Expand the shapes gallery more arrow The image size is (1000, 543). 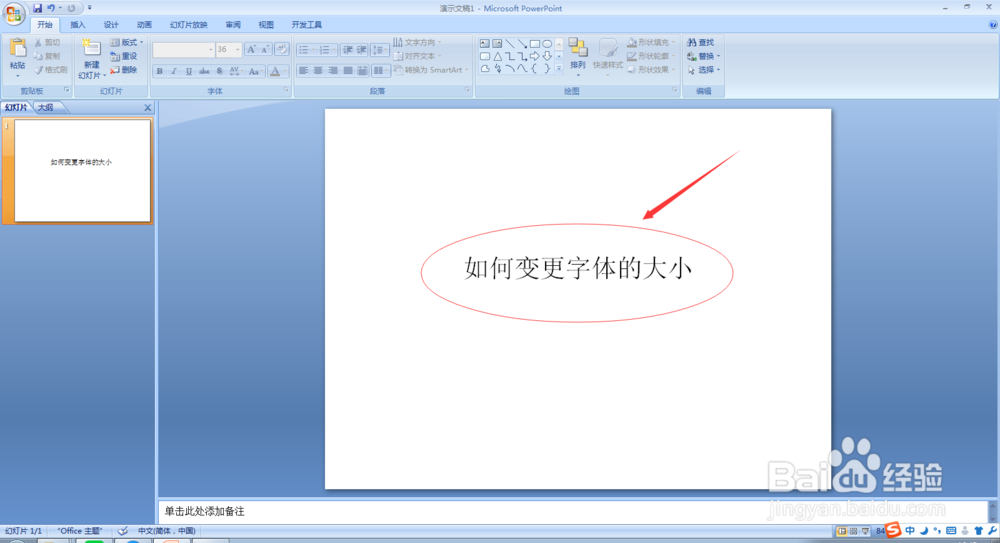coord(559,69)
